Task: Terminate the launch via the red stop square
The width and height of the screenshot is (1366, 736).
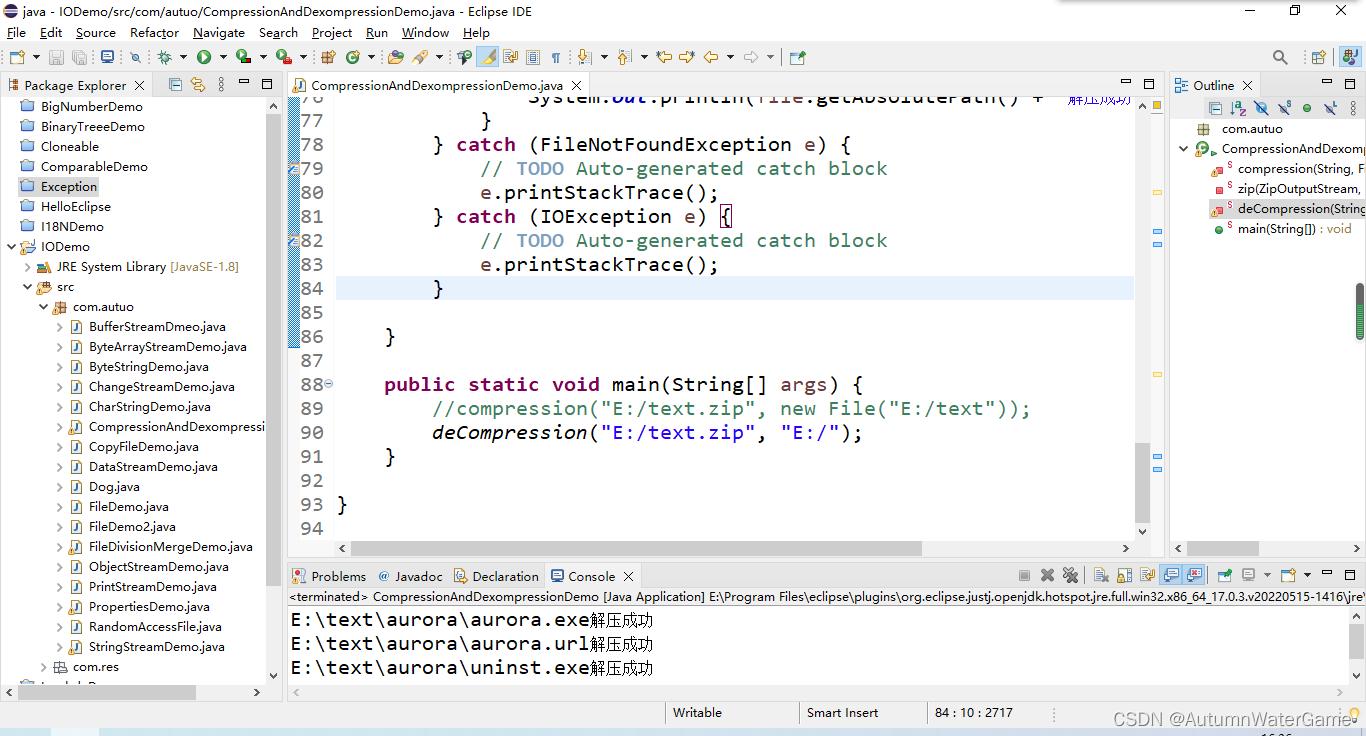Action: coord(1024,575)
